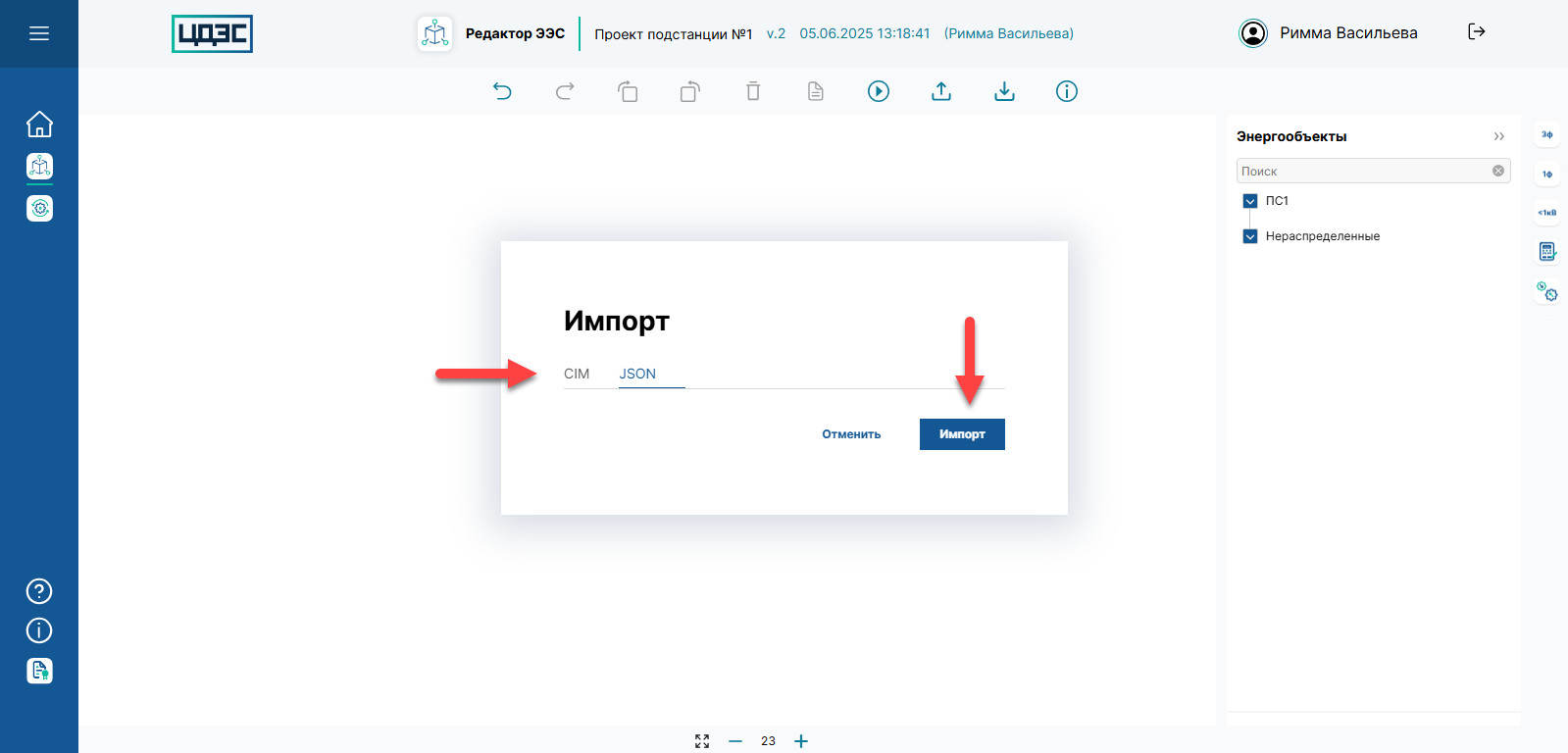Screen dimensions: 1568x753
Task: Click the logout icon next to the username
Action: (x=1476, y=32)
